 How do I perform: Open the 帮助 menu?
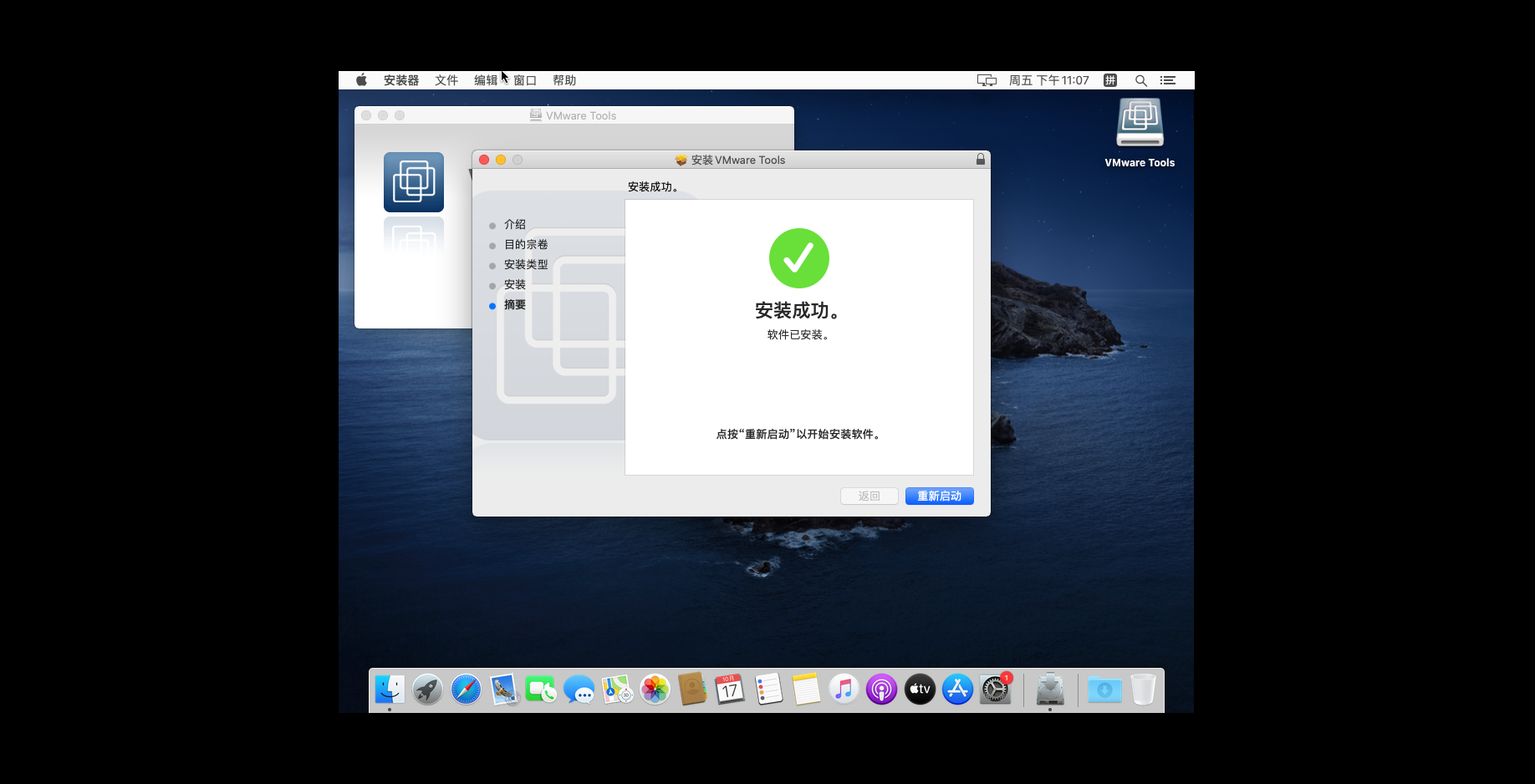pos(564,80)
